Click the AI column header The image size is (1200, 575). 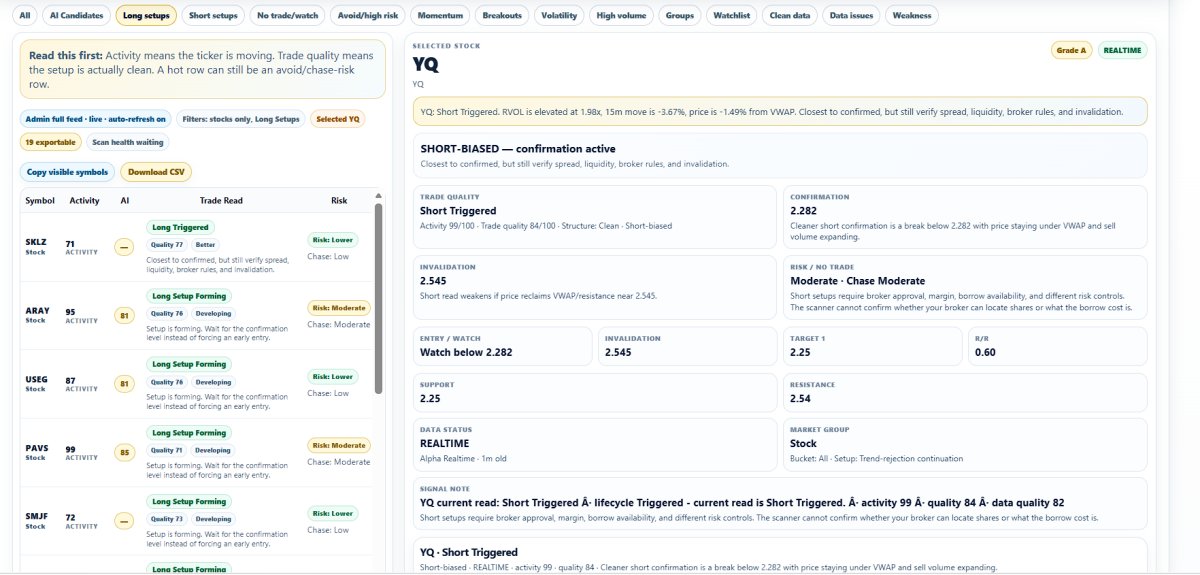pyautogui.click(x=125, y=200)
